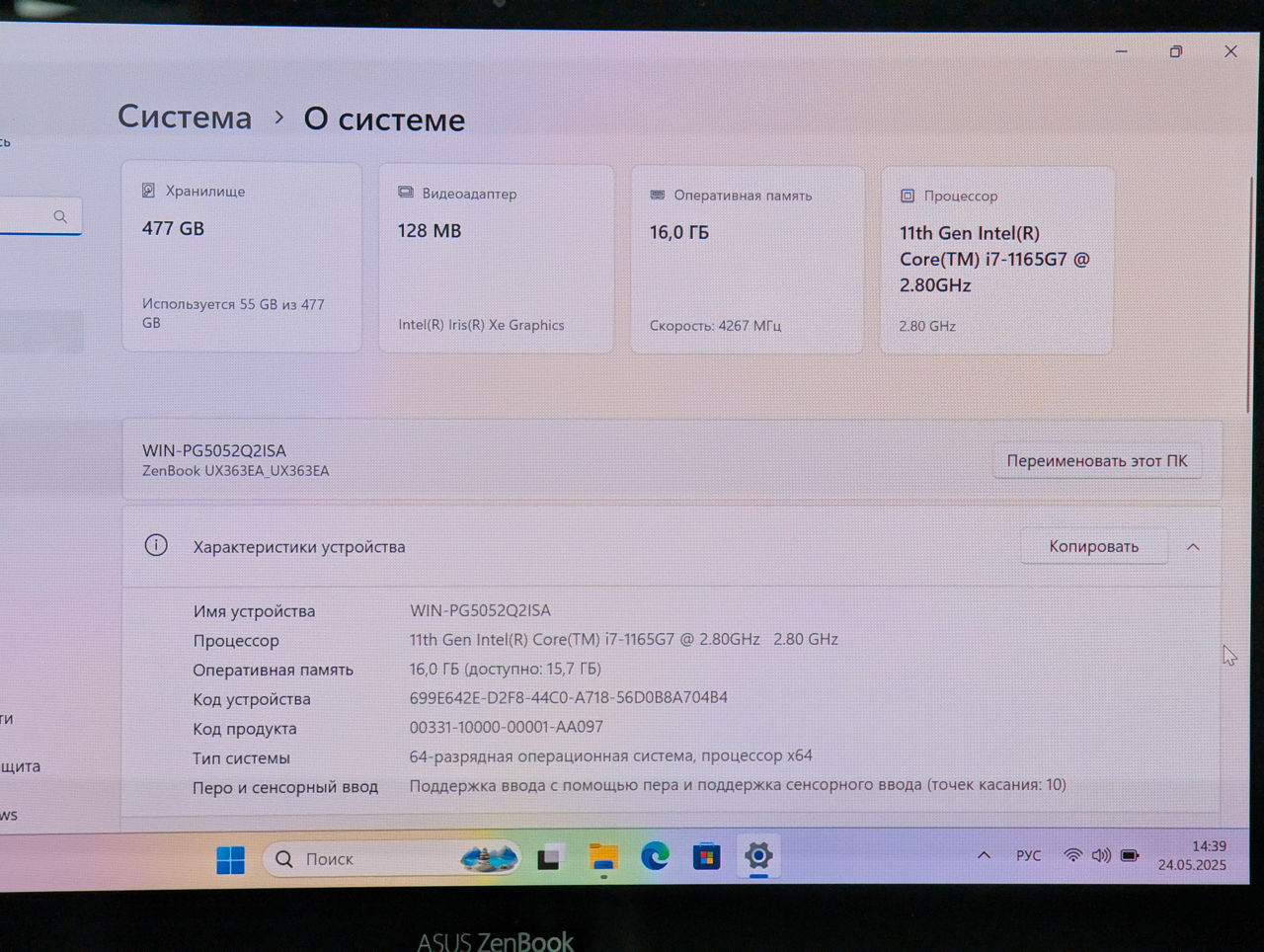Launch Microsoft Edge from the taskbar
The image size is (1264, 952).
(x=655, y=856)
